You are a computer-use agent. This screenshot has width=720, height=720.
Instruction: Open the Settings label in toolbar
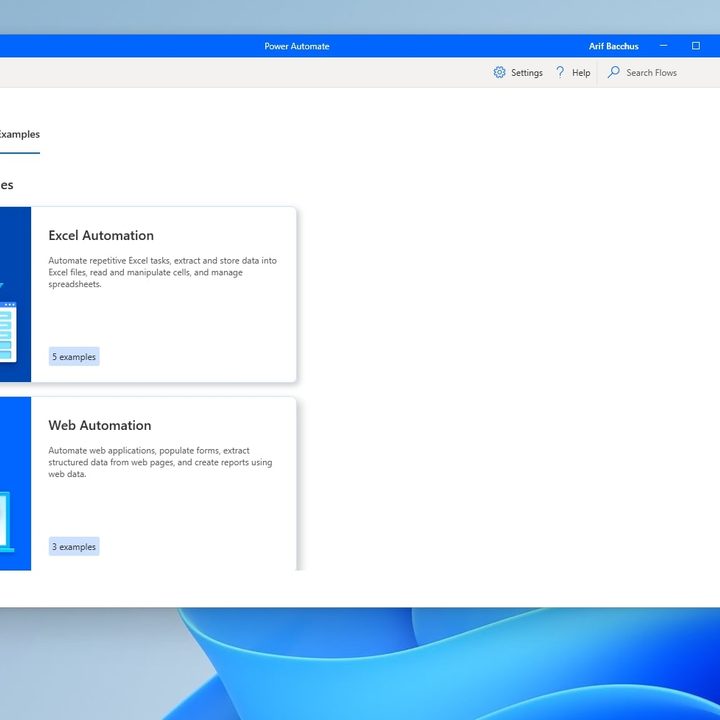[x=527, y=73]
